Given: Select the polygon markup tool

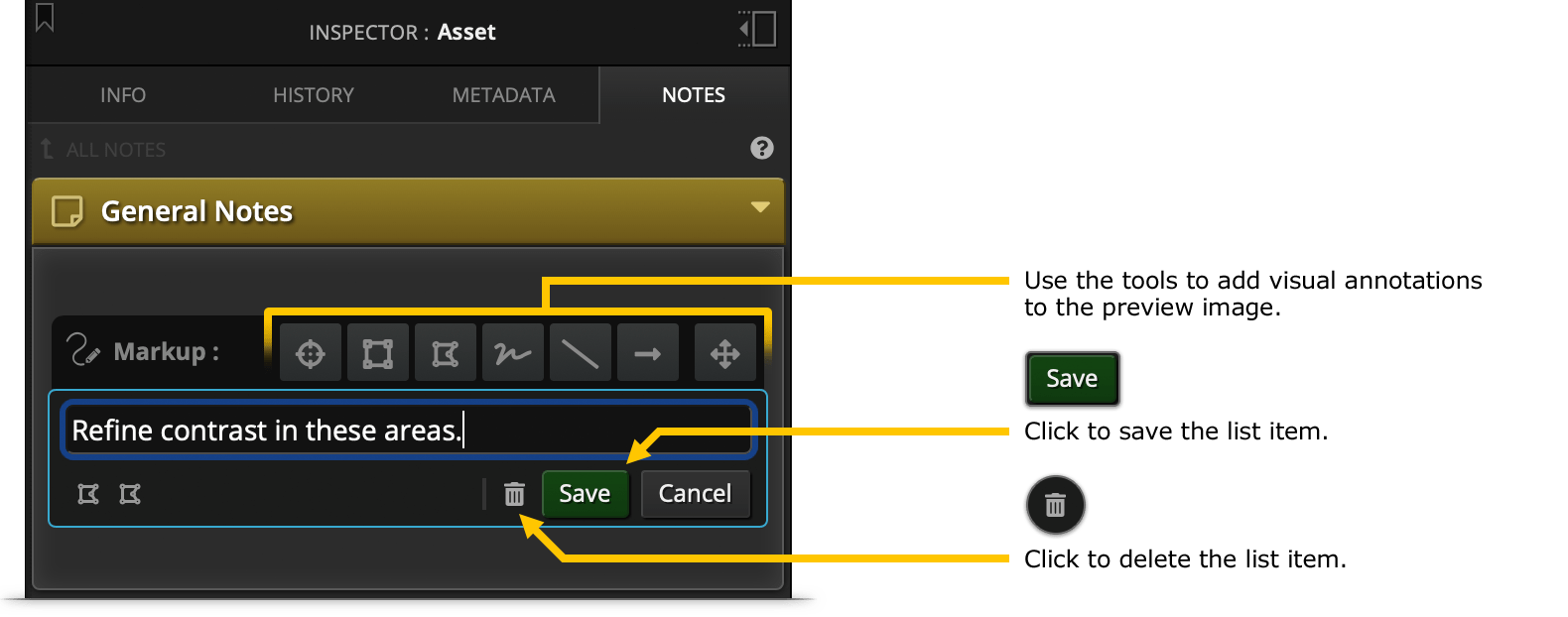Looking at the screenshot, I should [446, 353].
